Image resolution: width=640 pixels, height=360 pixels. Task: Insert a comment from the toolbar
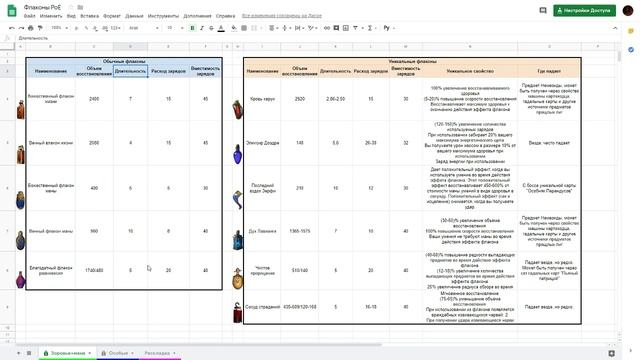336,28
